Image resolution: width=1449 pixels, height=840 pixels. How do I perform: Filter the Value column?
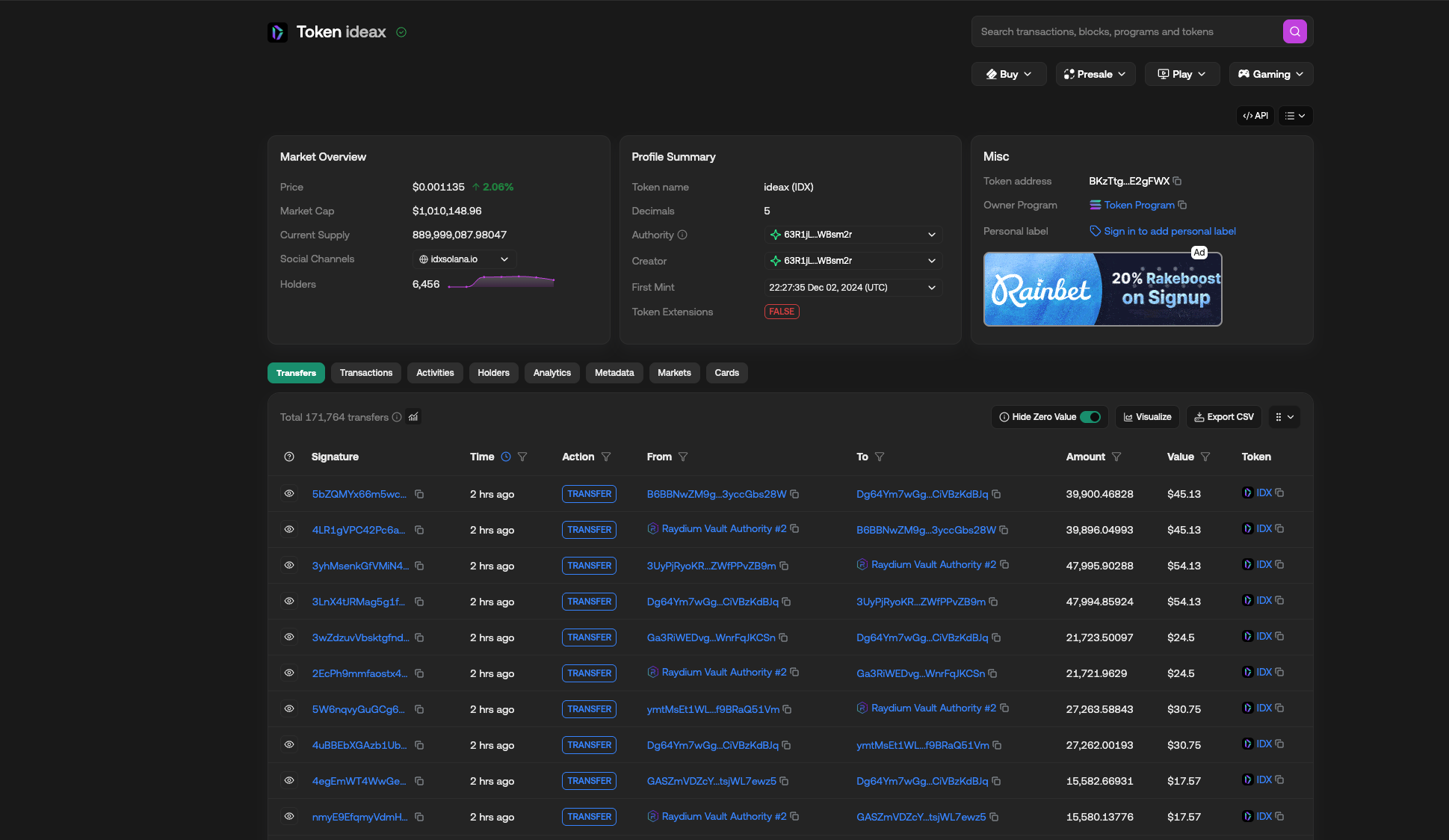pos(1205,457)
